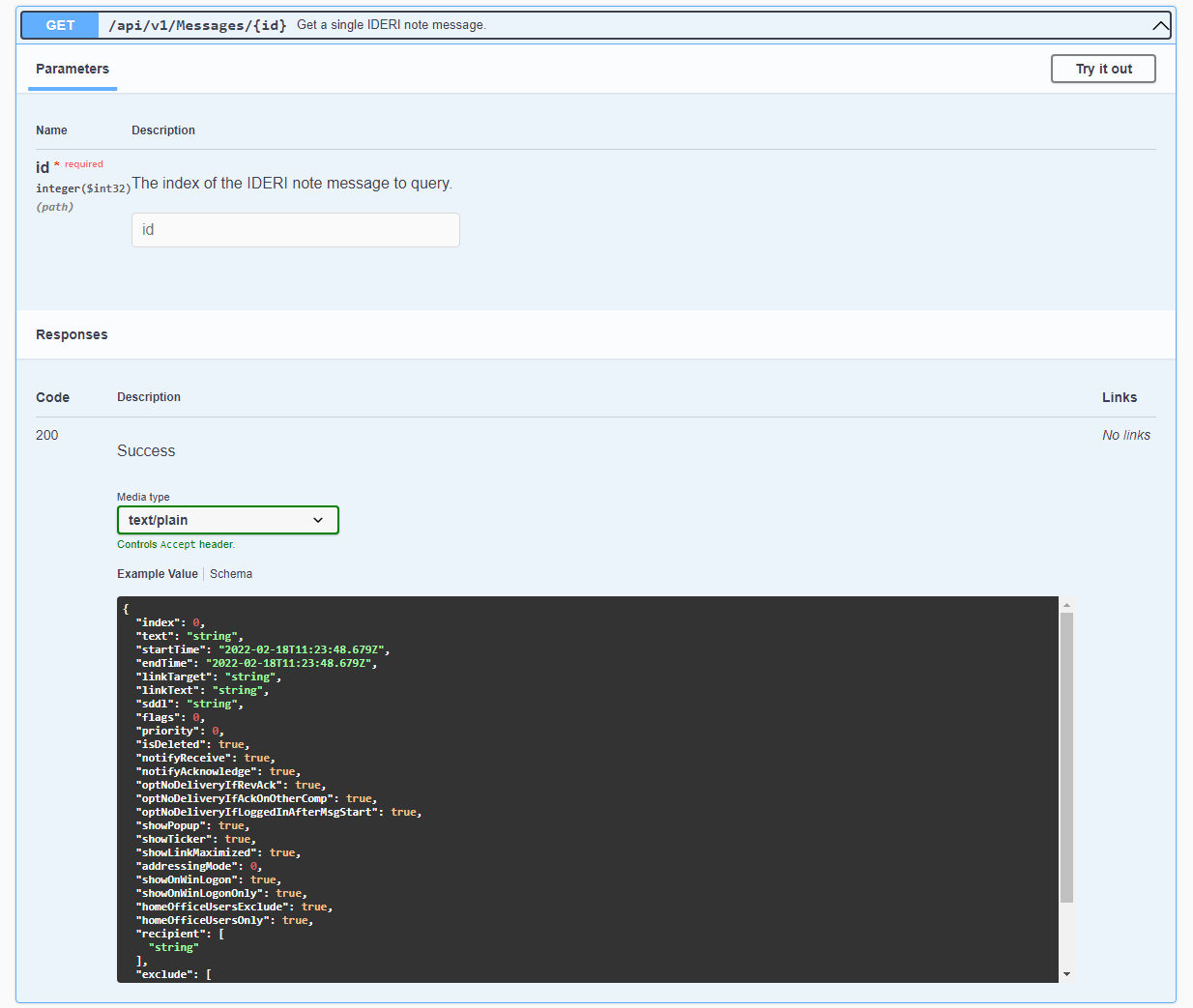This screenshot has height=1008, width=1193.
Task: Collapse the GET Messages endpoint with the chevron
Action: pyautogui.click(x=1161, y=25)
